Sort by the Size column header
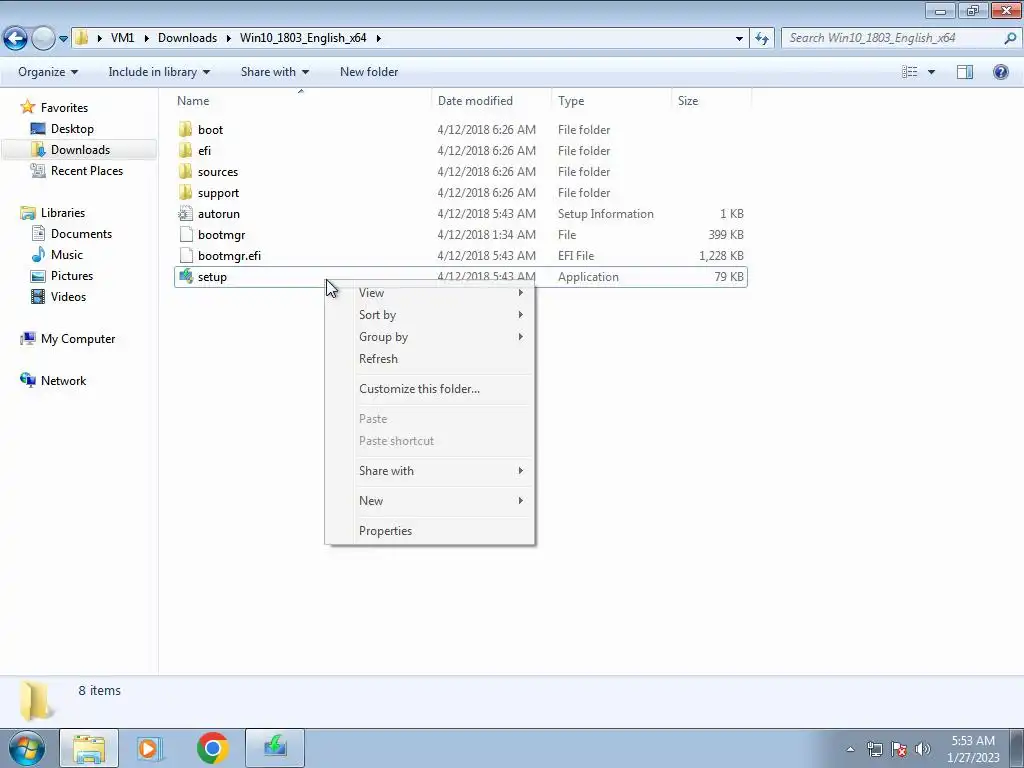The height and width of the screenshot is (768, 1024). tap(688, 101)
